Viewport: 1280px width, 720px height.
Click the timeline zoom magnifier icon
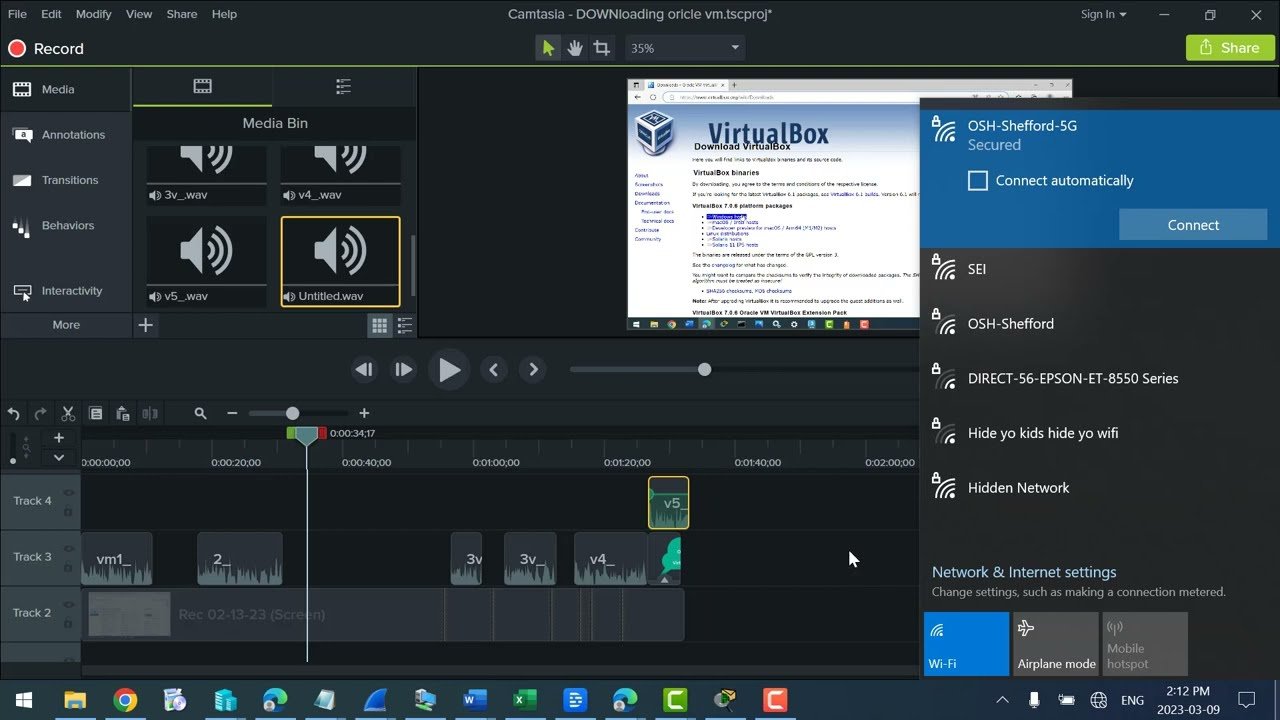coord(200,413)
